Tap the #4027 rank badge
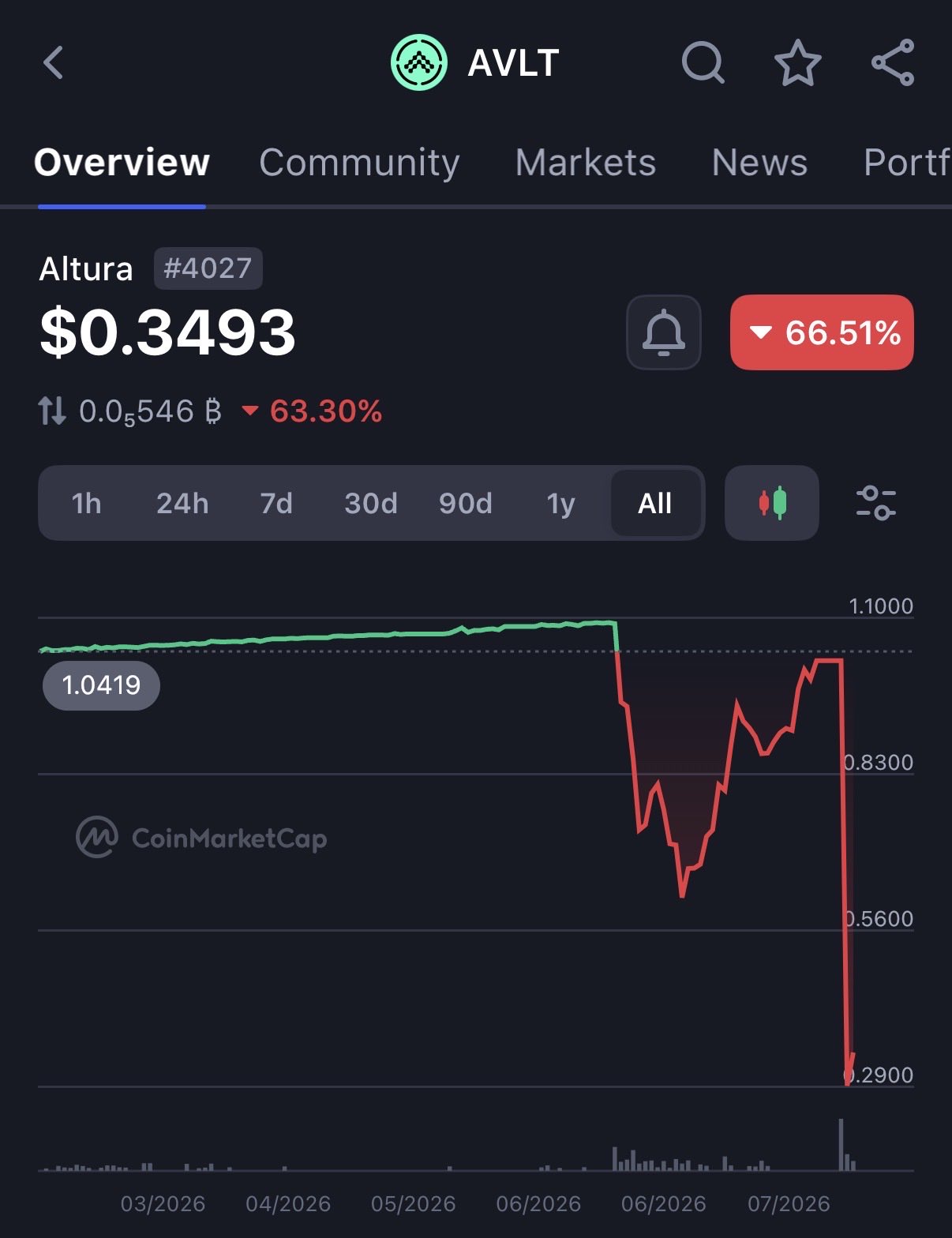The image size is (952, 1238). click(208, 268)
